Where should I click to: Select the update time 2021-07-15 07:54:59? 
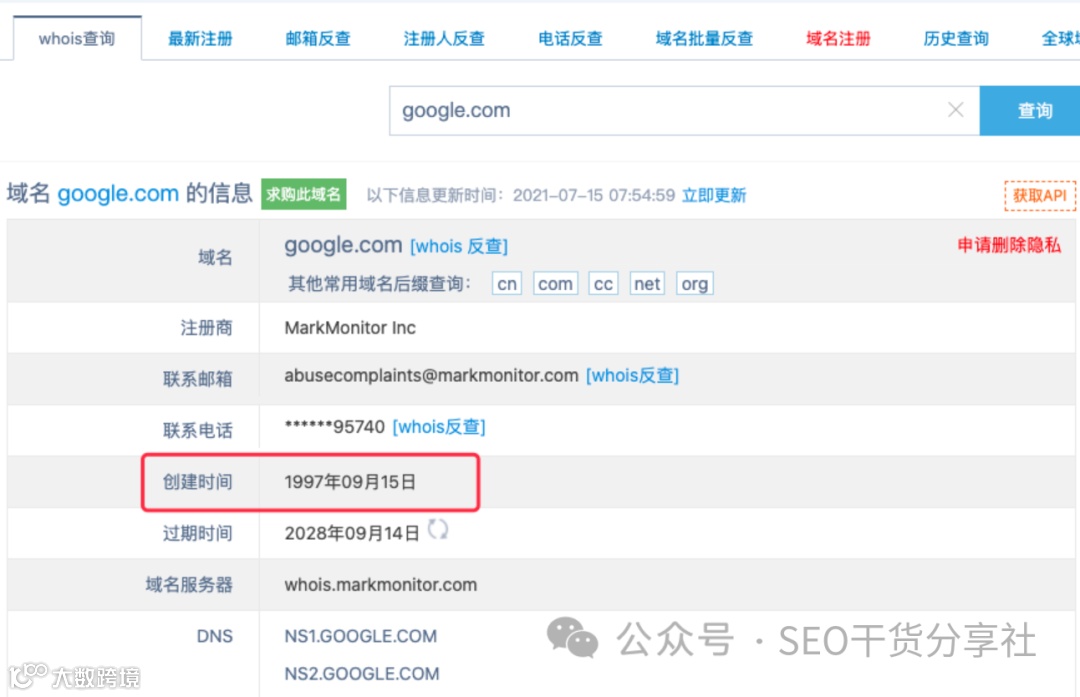pos(594,196)
